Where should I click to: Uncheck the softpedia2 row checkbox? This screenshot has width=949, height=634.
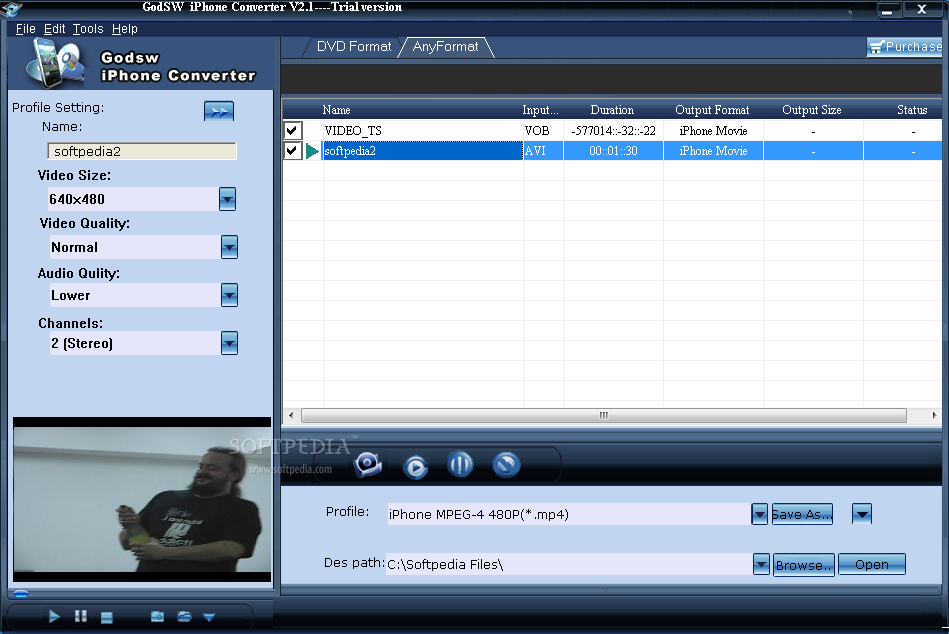click(292, 150)
